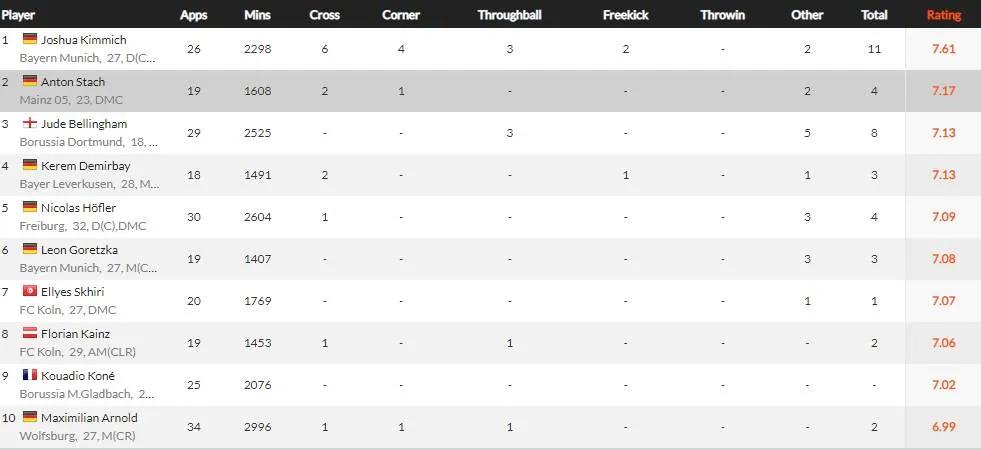This screenshot has height=450, width=981.
Task: Sort by Throughball column header
Action: 509,15
